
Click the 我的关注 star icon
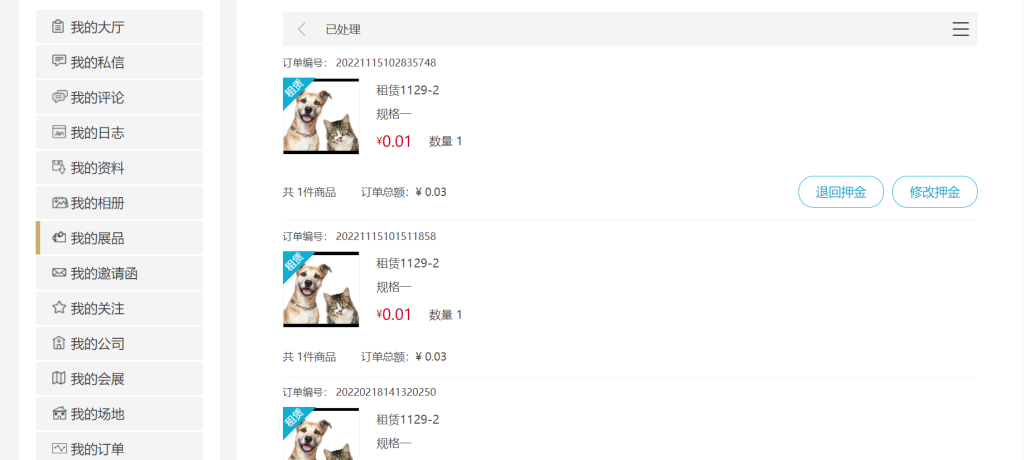click(59, 308)
